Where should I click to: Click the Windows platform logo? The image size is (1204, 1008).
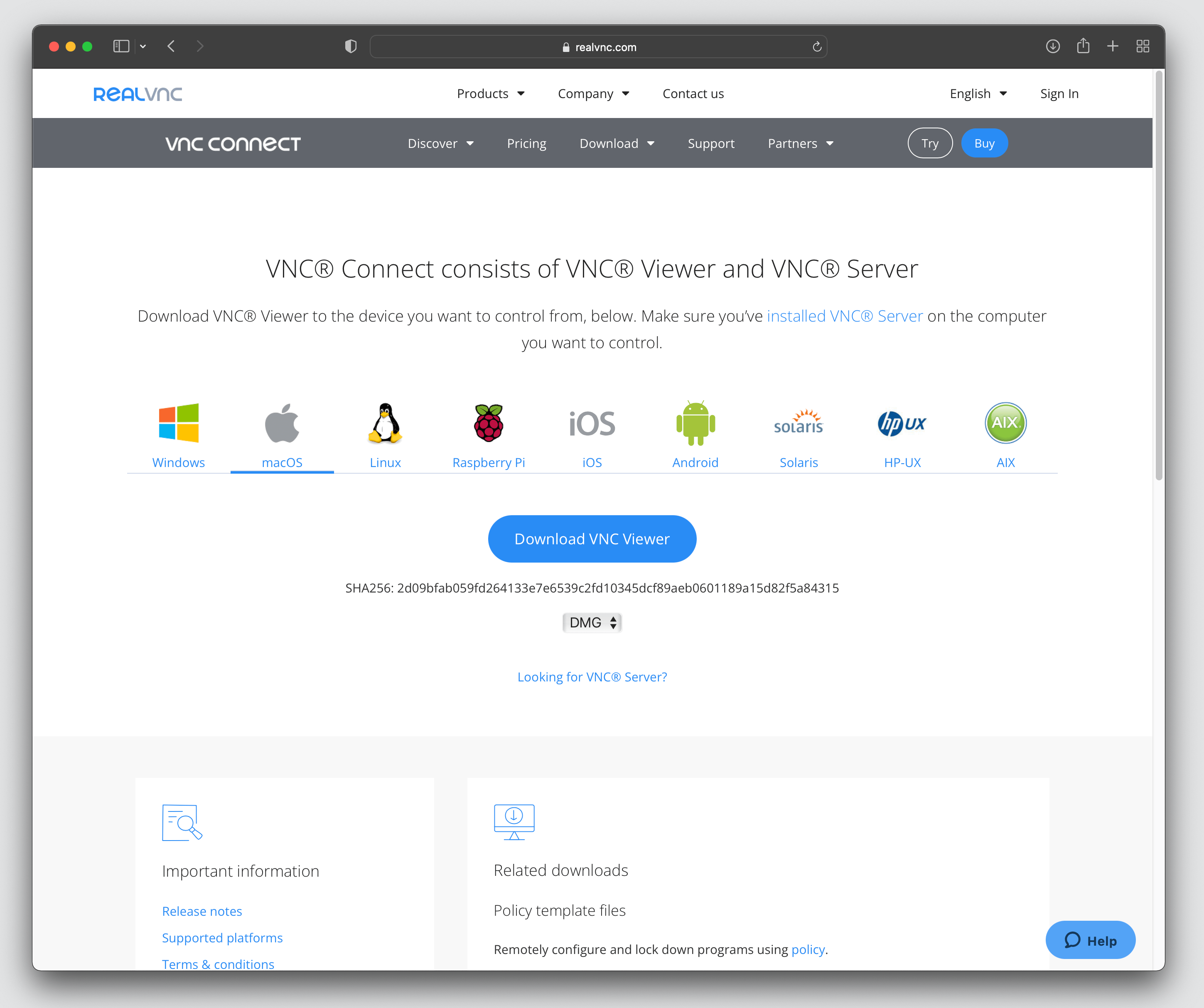[178, 423]
